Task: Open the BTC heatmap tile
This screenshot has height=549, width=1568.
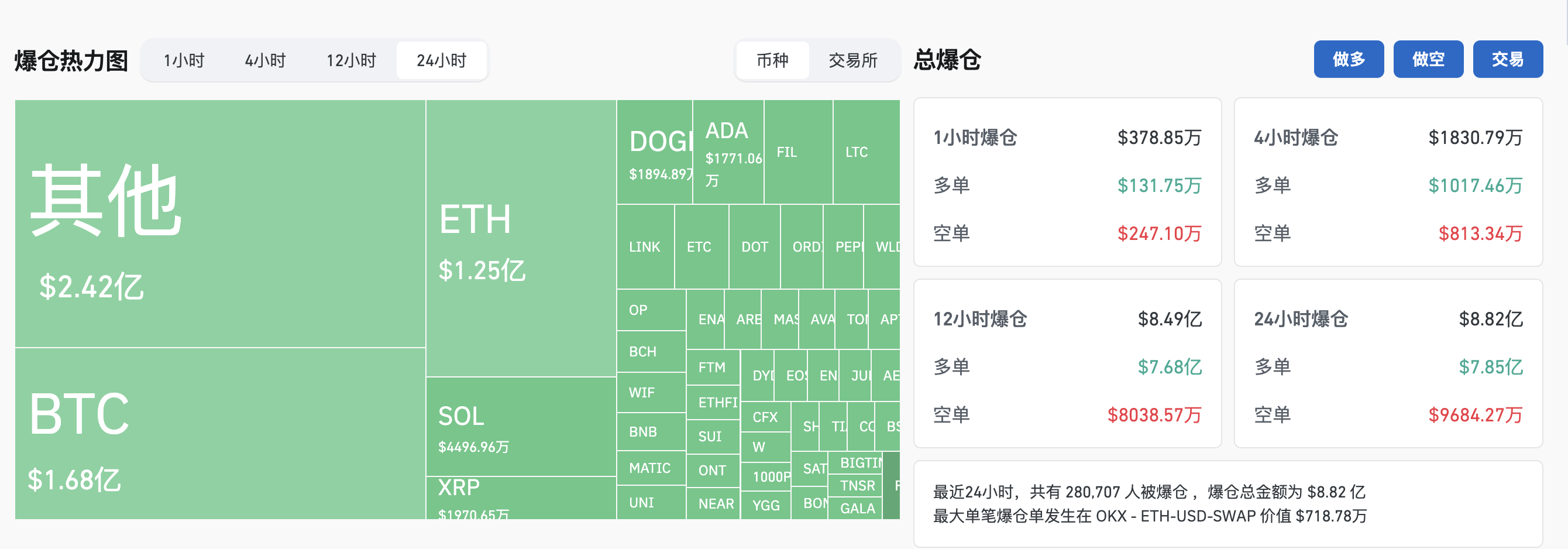Action: [219, 433]
